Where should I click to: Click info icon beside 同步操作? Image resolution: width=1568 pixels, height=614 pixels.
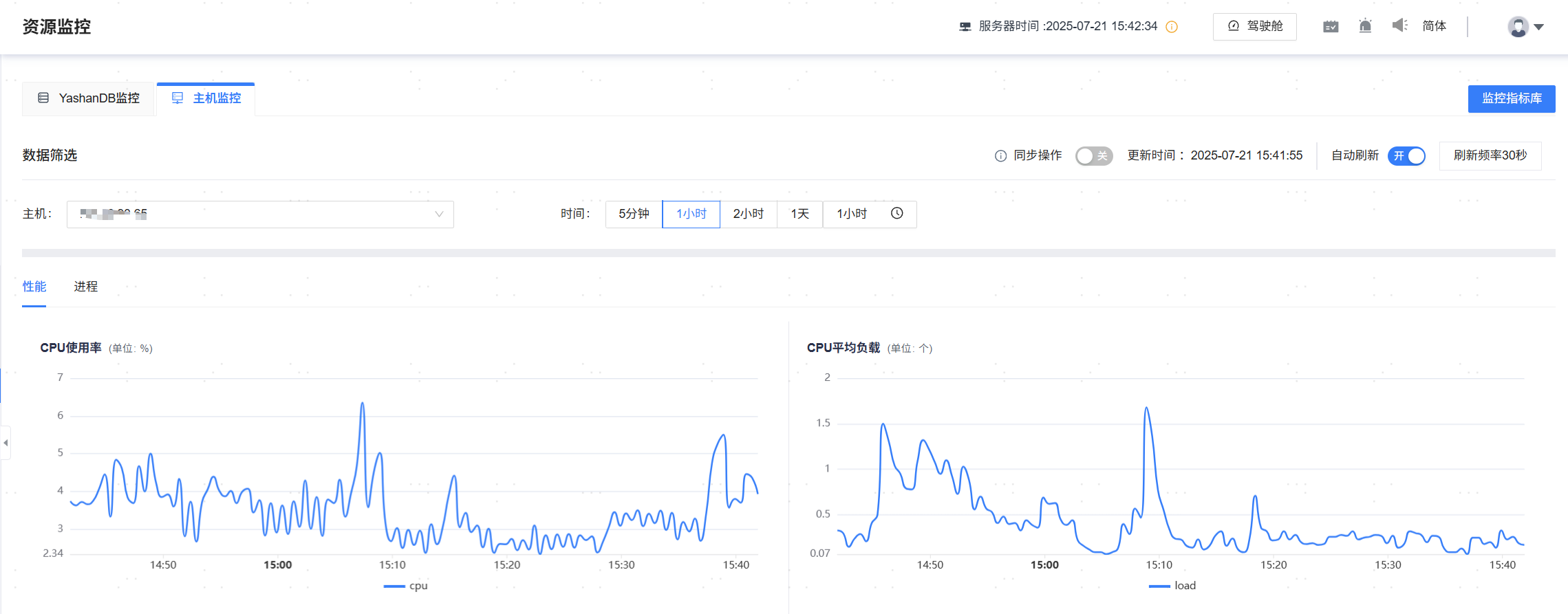(x=1000, y=156)
